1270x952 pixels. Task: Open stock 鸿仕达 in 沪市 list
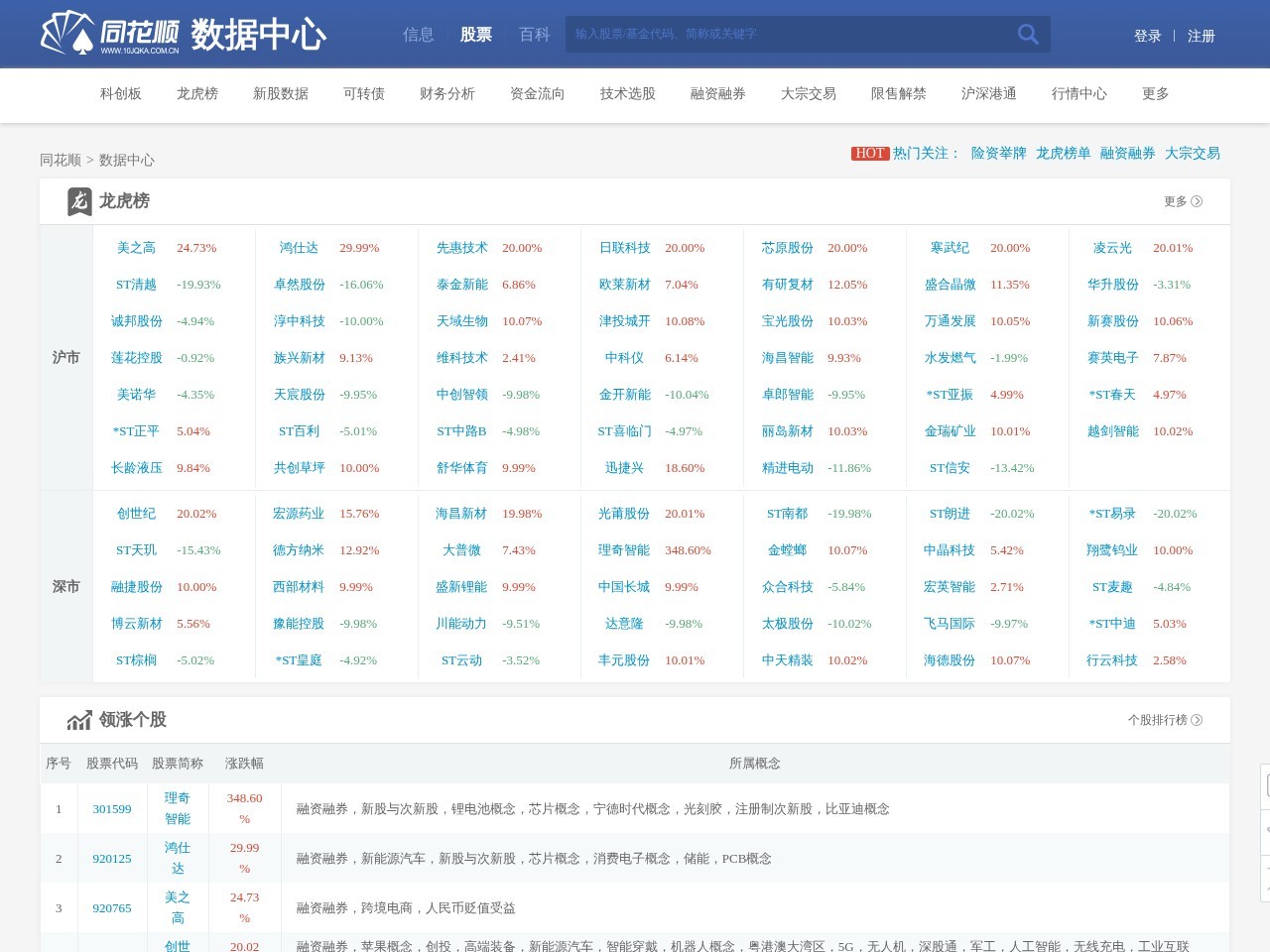pyautogui.click(x=300, y=248)
